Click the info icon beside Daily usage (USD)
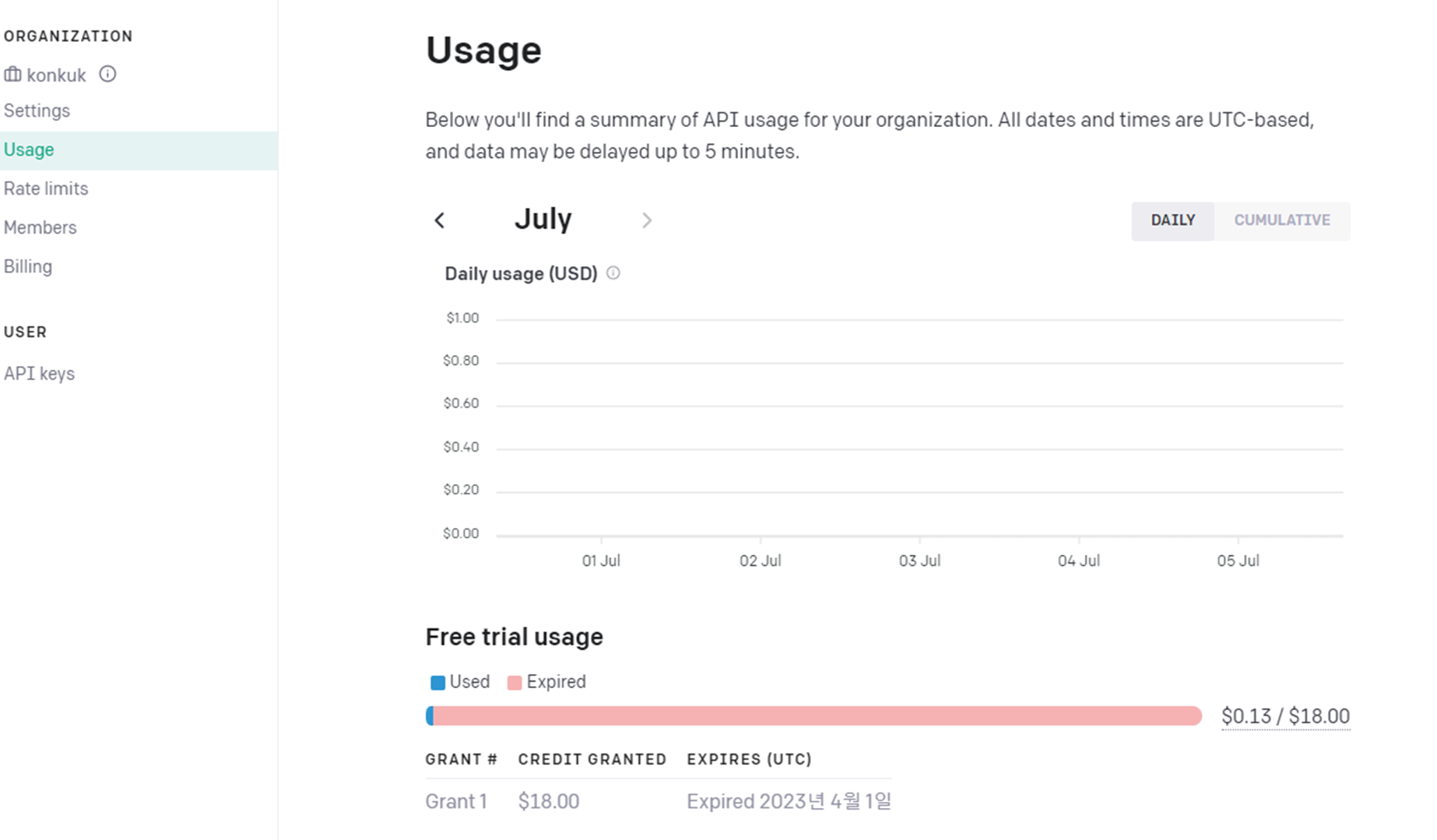The width and height of the screenshot is (1437, 840). coord(613,273)
